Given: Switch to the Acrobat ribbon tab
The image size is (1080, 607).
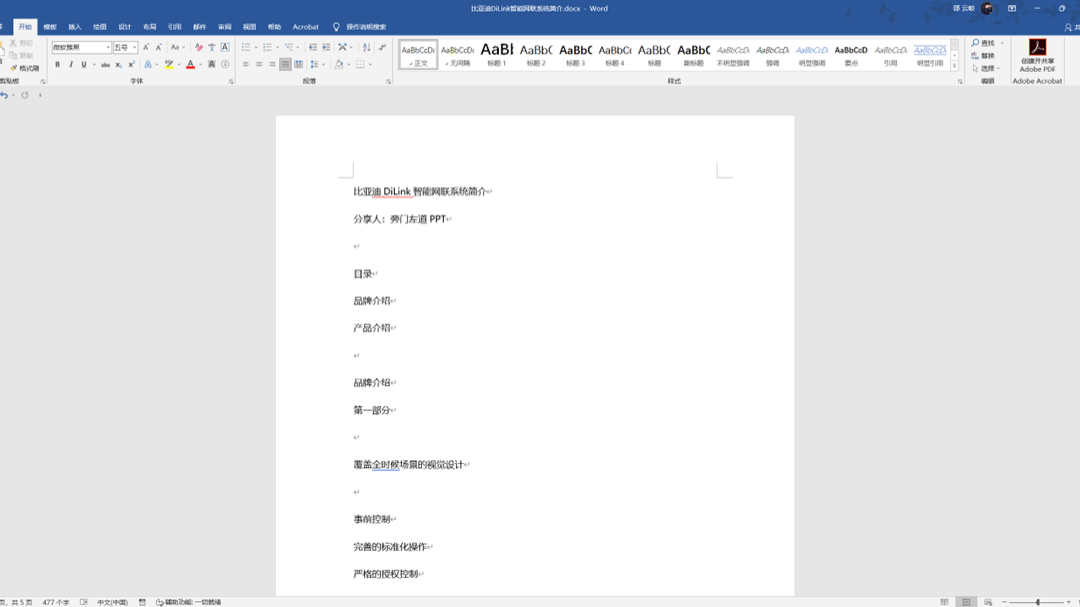Looking at the screenshot, I should point(305,27).
